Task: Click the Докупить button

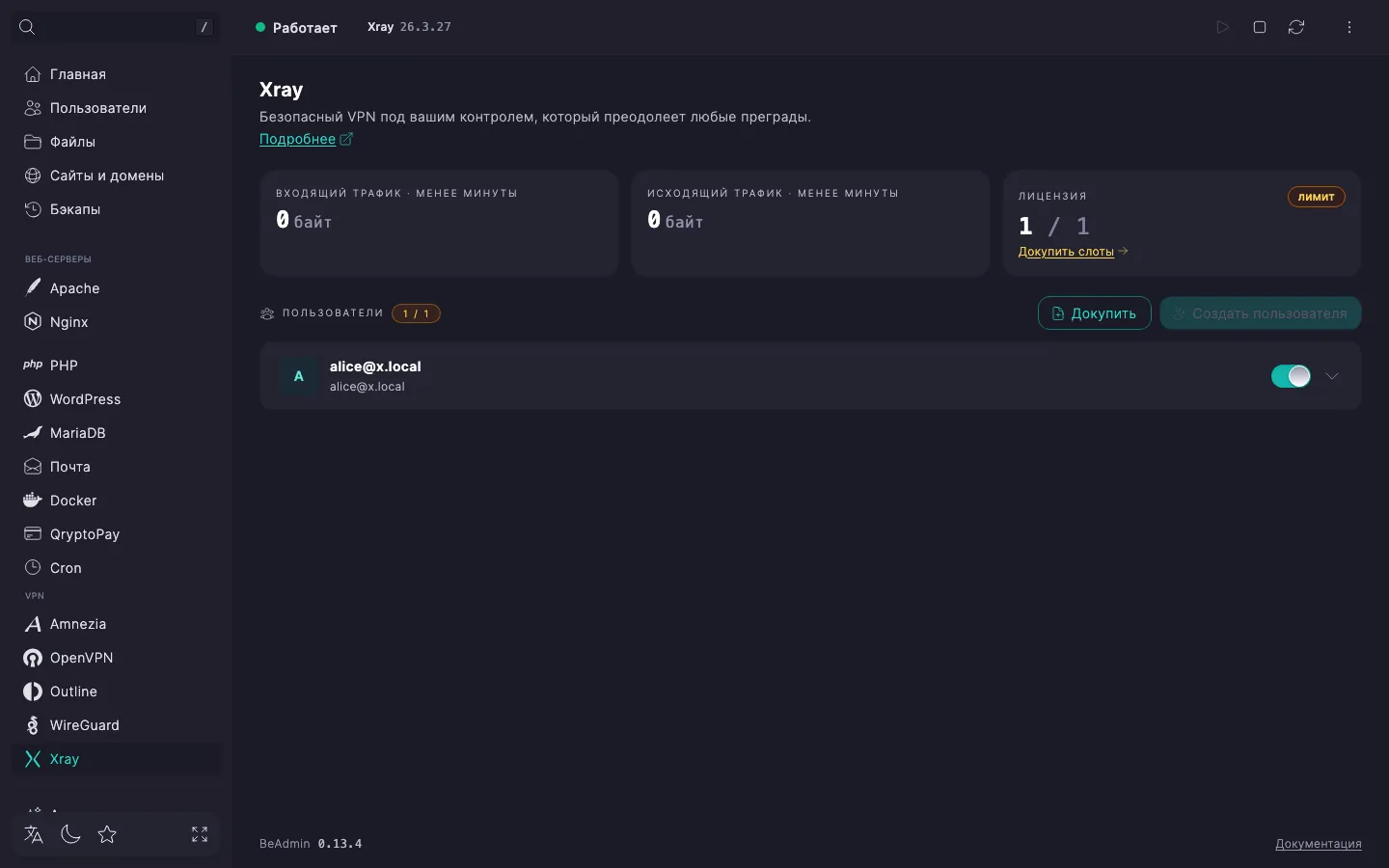Action: coord(1094,313)
